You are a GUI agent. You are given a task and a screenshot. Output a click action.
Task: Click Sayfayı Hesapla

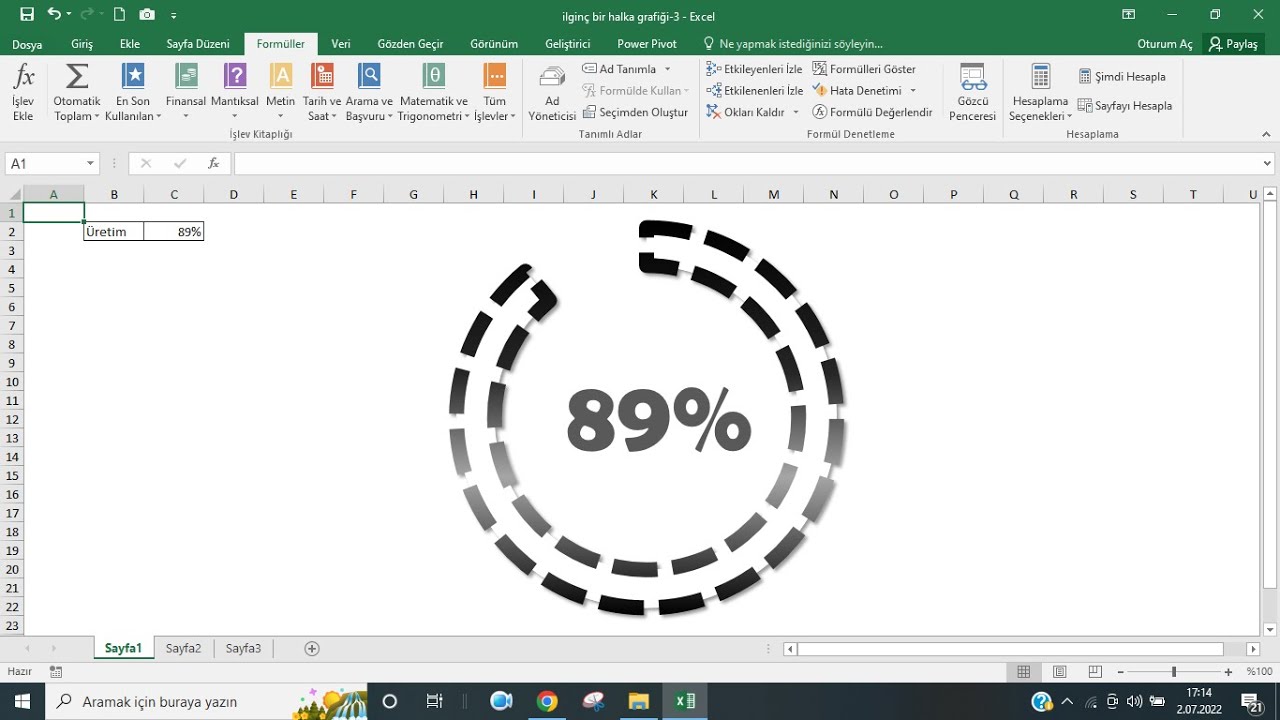coord(1125,105)
